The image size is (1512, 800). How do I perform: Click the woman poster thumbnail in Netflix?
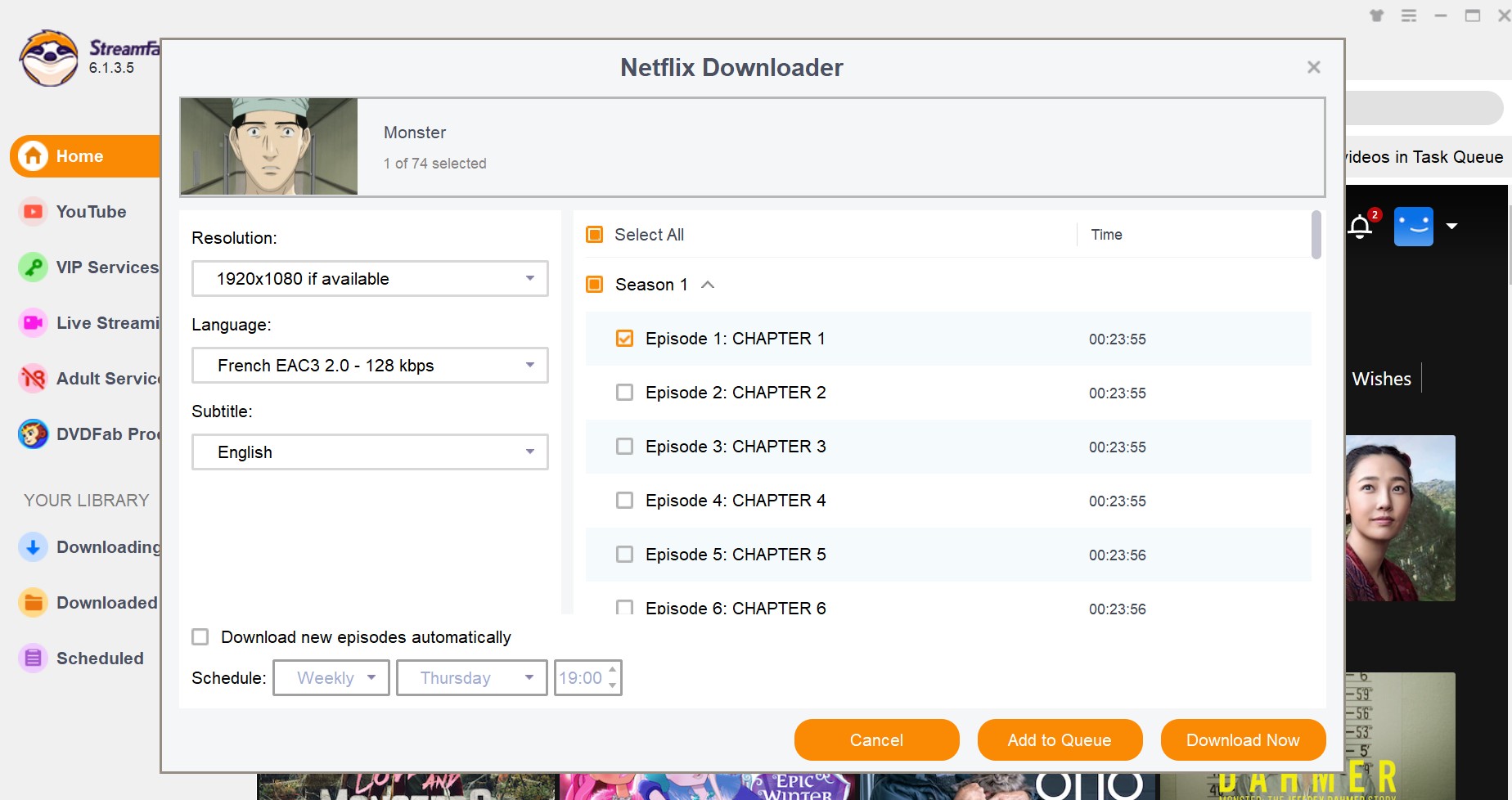click(1400, 518)
